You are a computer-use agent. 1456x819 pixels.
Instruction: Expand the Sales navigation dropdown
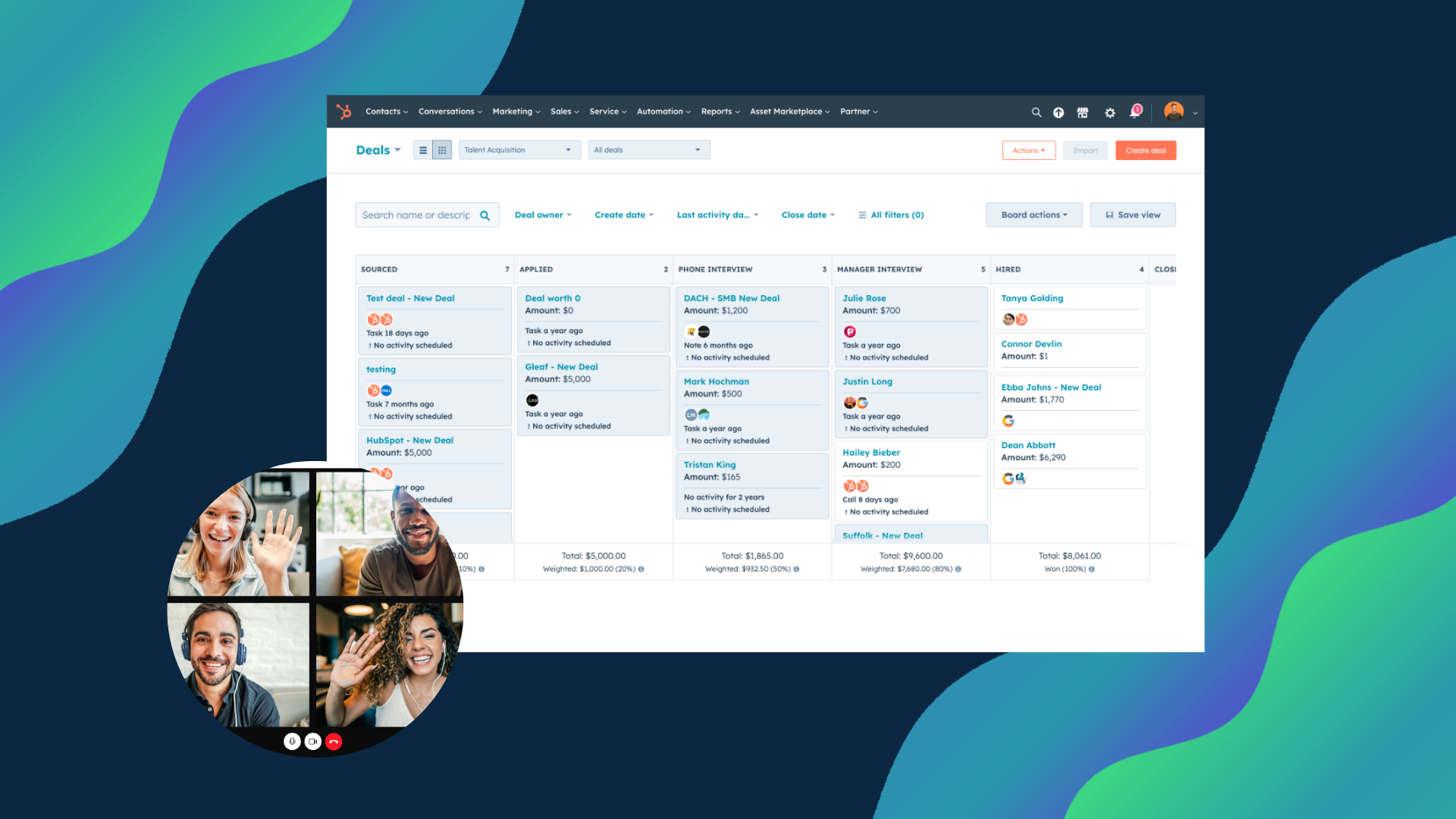point(564,111)
